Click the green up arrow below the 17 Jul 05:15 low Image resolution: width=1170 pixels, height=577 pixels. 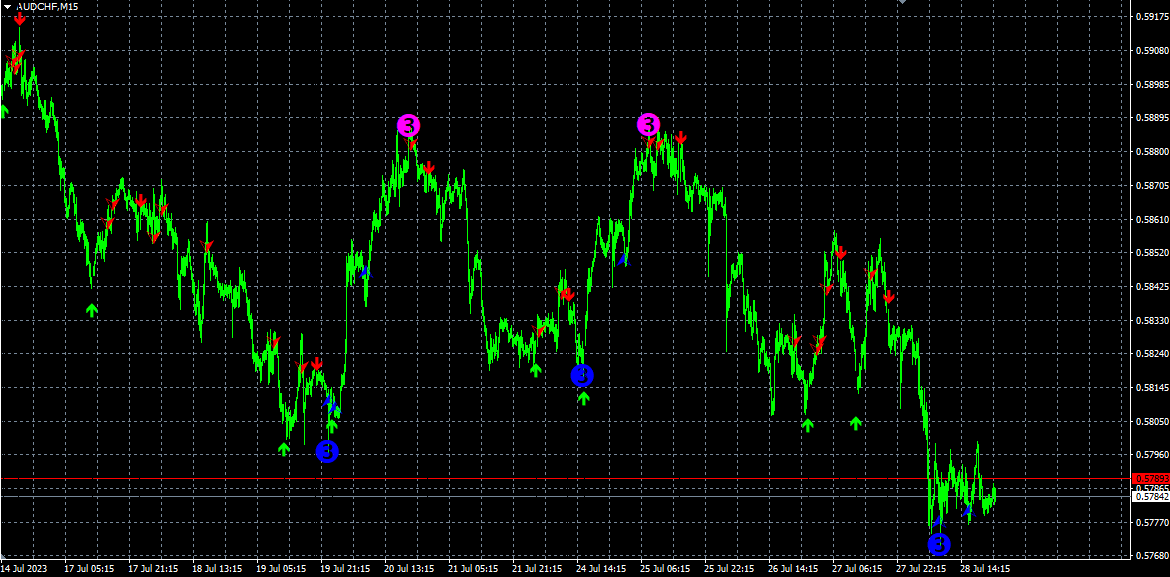point(92,309)
